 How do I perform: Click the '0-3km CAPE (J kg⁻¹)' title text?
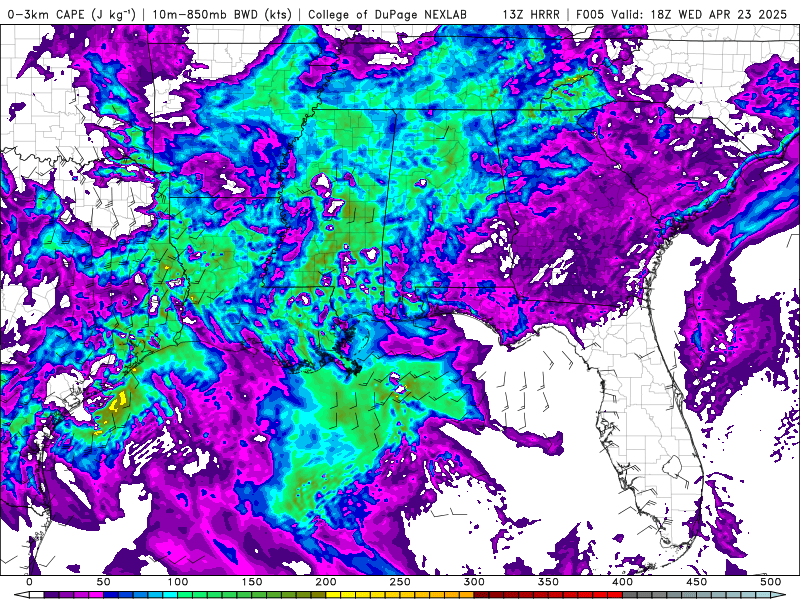coord(72,14)
